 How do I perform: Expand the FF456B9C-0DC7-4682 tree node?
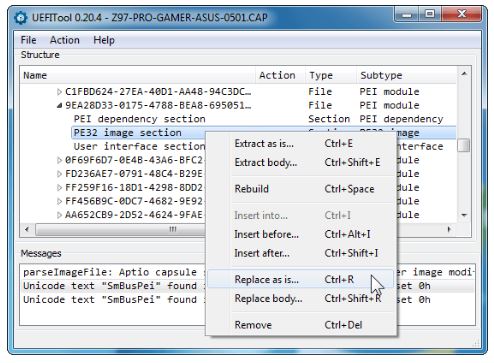[59, 201]
